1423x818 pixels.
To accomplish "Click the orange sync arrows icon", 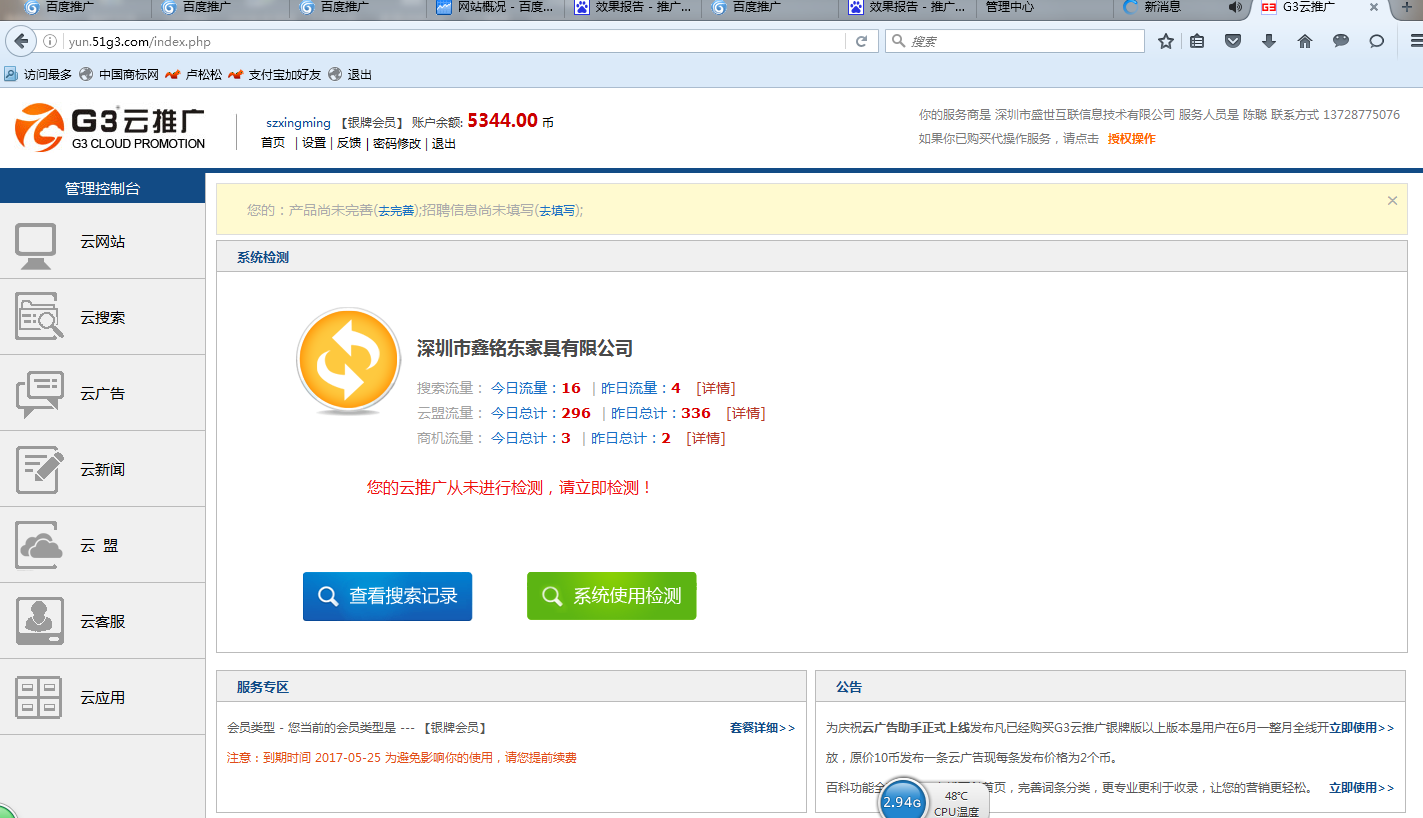I will point(348,359).
